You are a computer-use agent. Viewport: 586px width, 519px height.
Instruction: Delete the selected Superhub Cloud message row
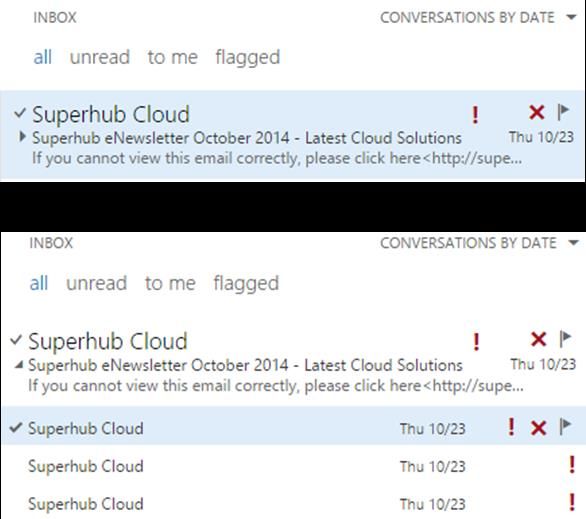click(x=539, y=428)
